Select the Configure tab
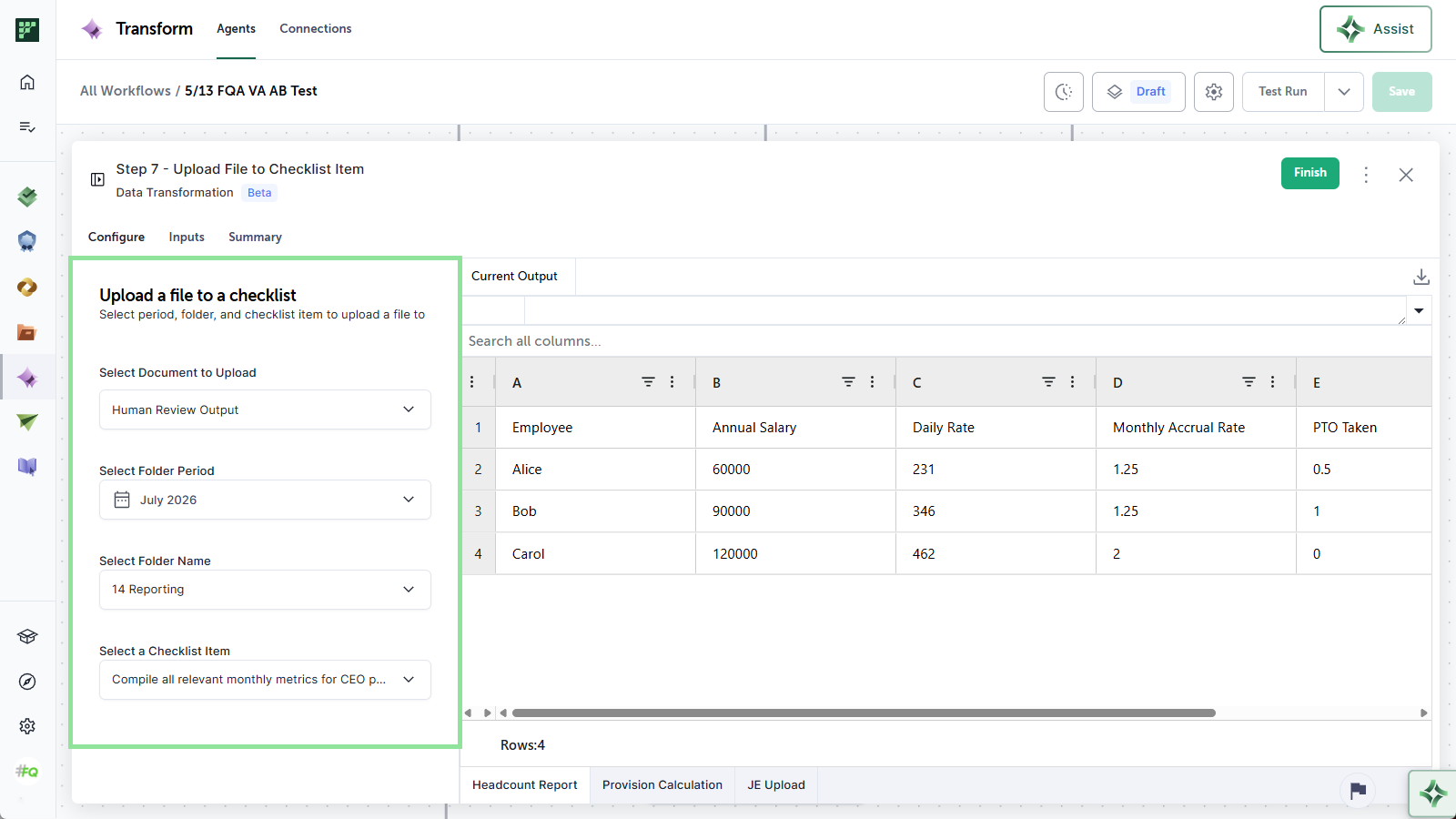Viewport: 1456px width, 819px height. 116,237
